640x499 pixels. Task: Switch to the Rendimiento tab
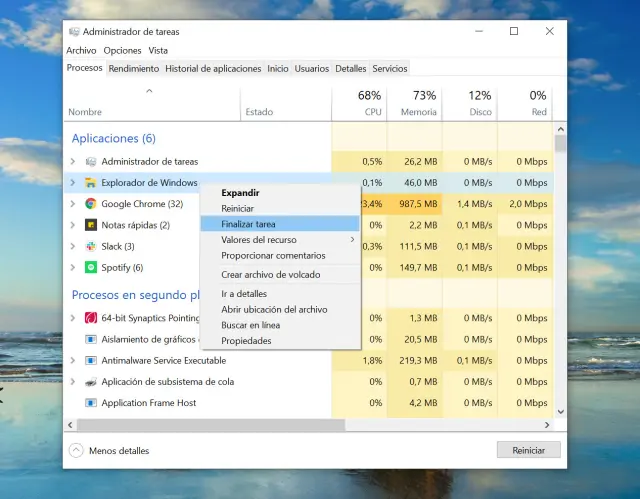click(133, 68)
